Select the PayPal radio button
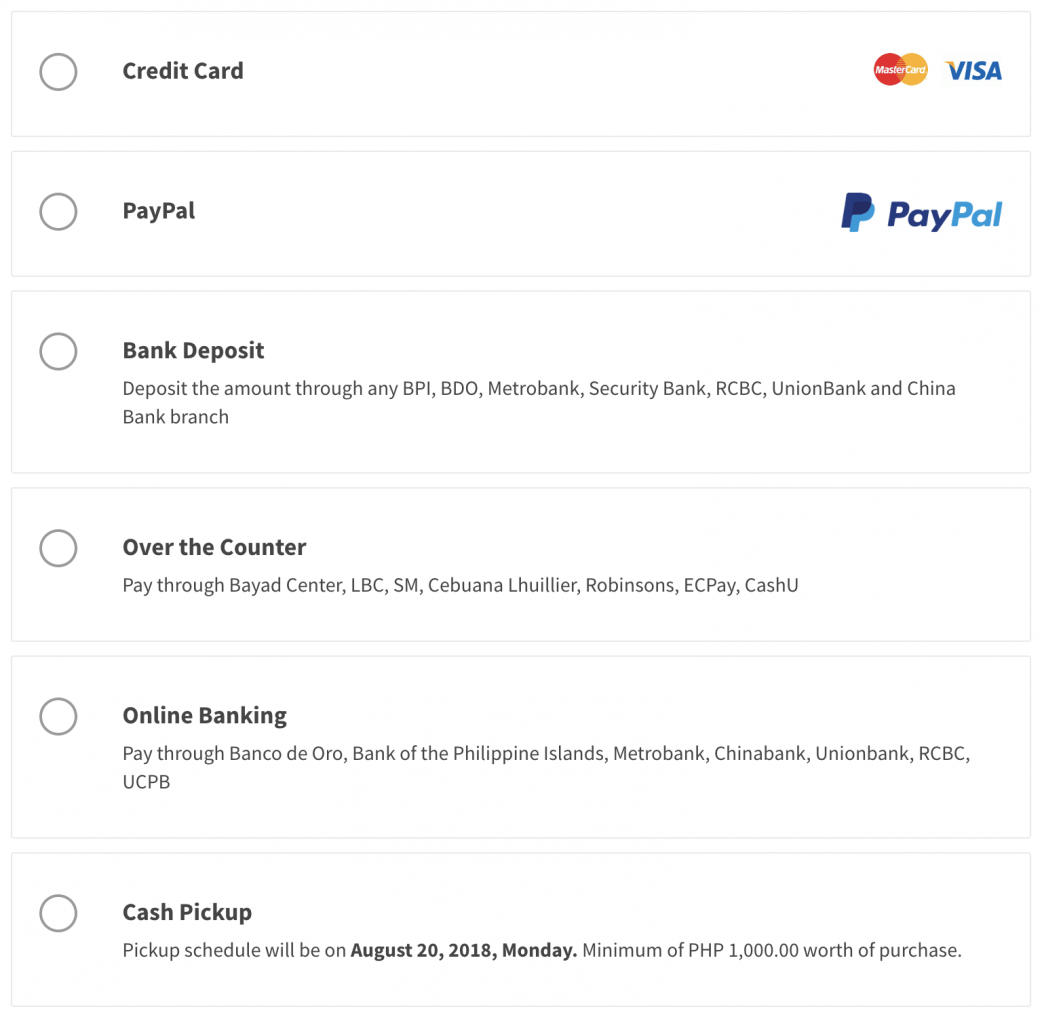This screenshot has height=1011, width=1042. (58, 211)
